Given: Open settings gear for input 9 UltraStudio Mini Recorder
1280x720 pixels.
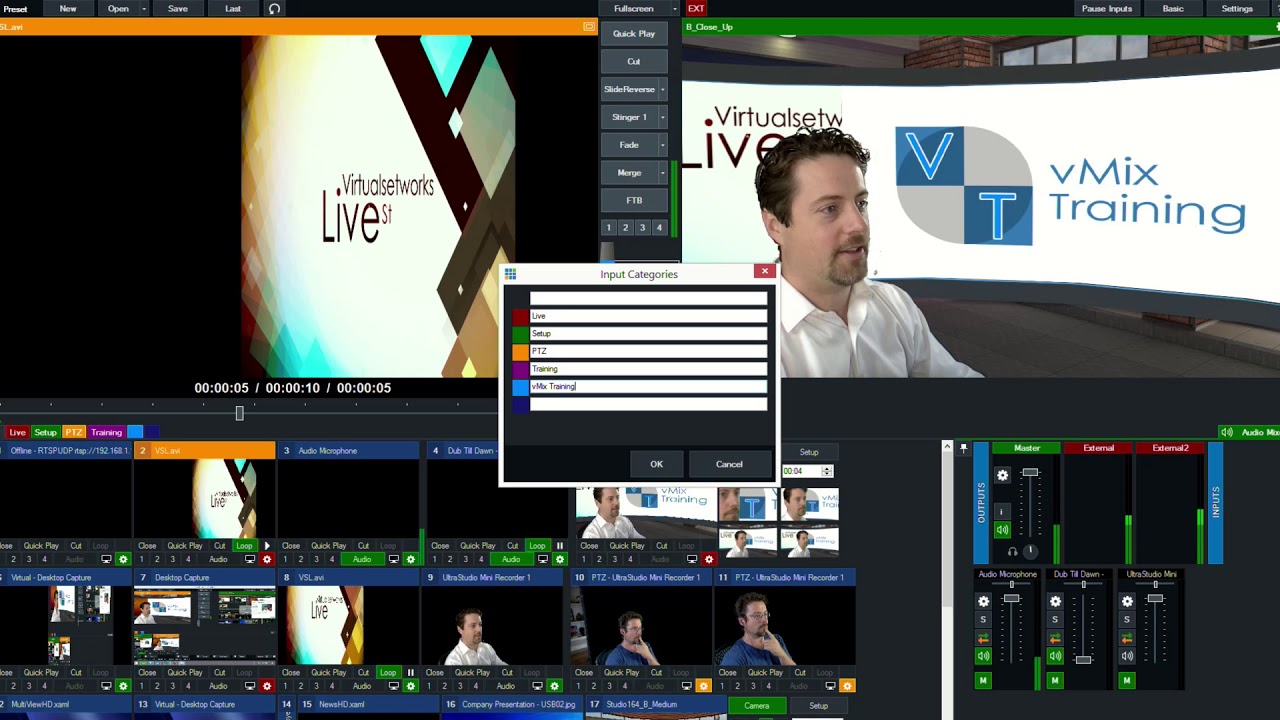Looking at the screenshot, I should coord(554,686).
